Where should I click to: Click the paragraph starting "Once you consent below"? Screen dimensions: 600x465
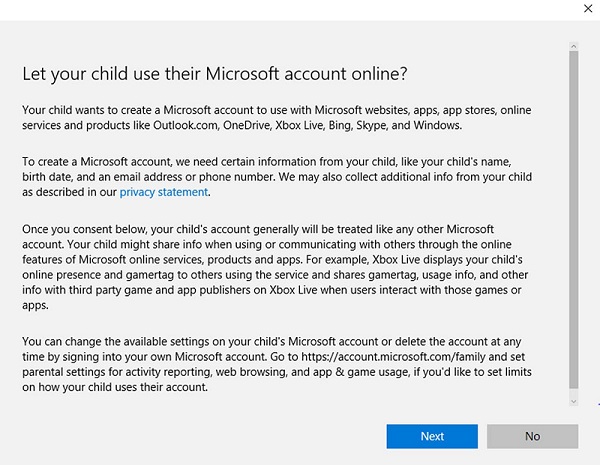pyautogui.click(x=275, y=267)
